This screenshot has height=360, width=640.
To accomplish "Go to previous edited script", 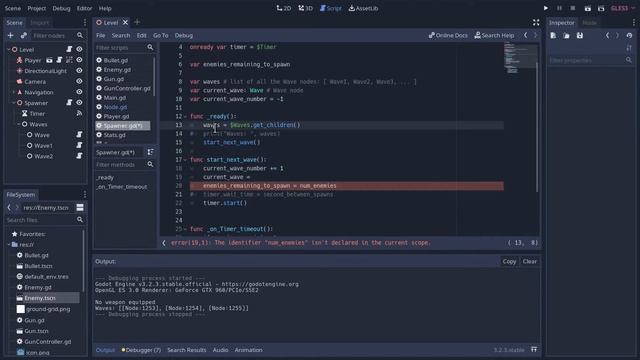I will [526, 36].
